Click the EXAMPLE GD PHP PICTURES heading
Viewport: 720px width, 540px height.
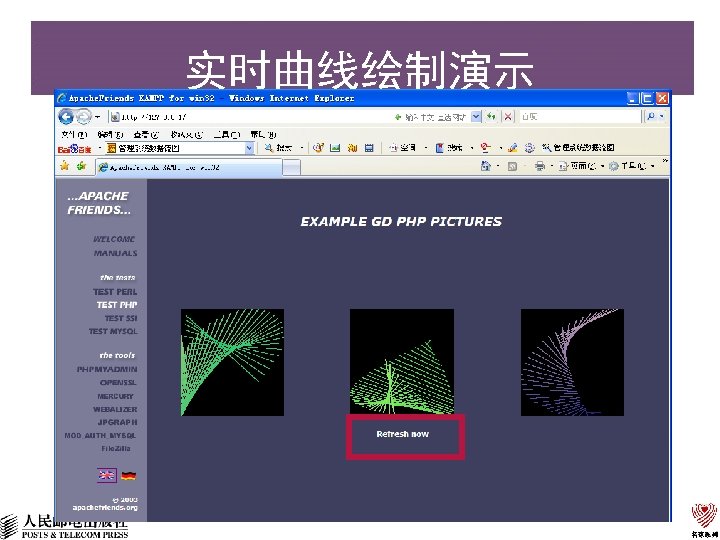tap(401, 222)
